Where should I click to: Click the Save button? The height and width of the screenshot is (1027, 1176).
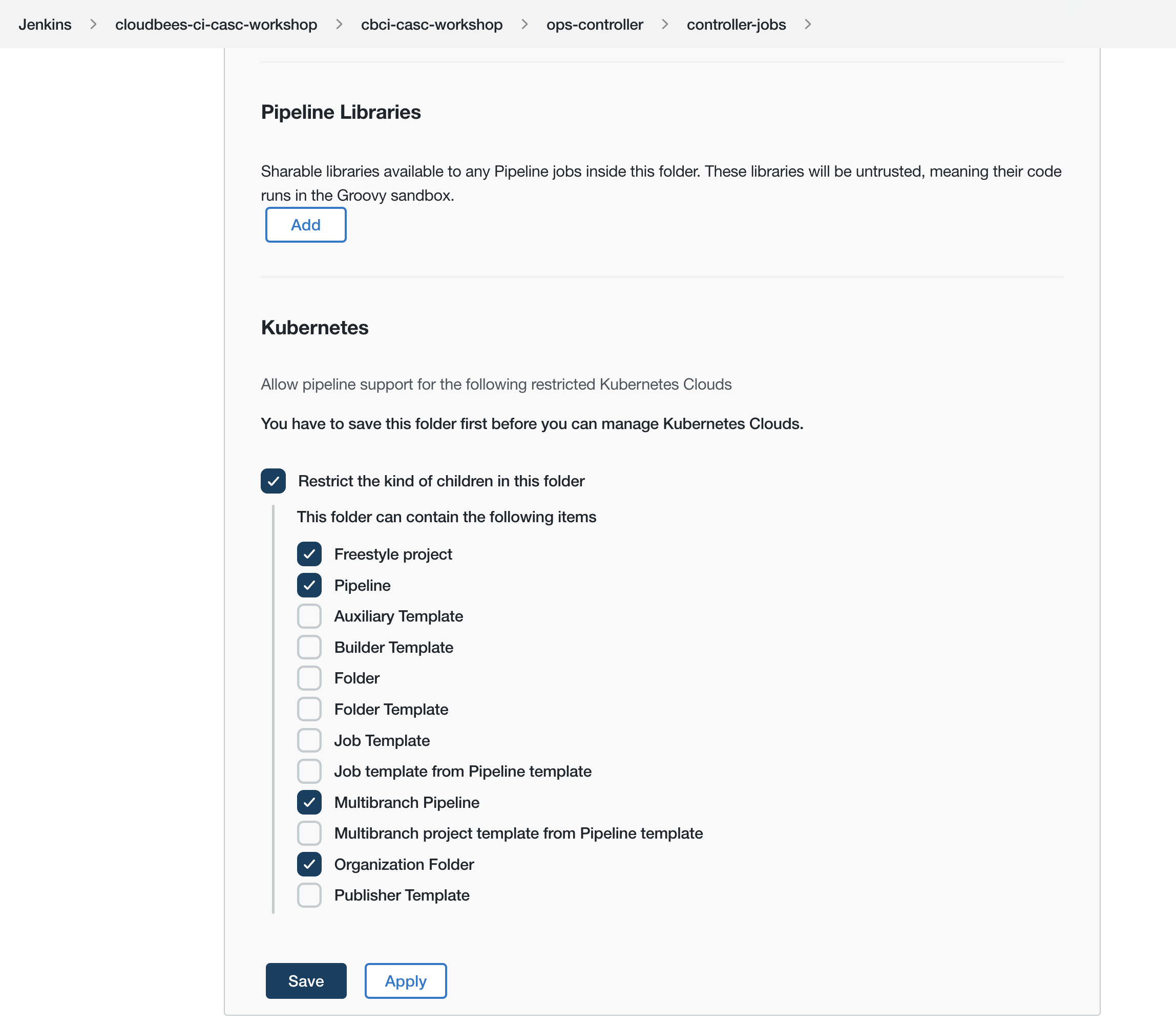point(306,980)
